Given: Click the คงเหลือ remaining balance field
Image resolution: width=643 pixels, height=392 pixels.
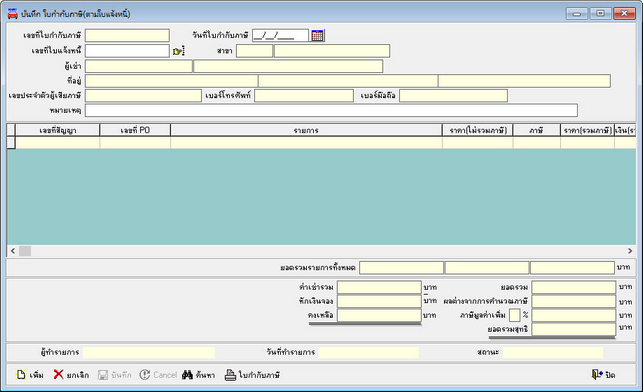Looking at the screenshot, I should 379,315.
